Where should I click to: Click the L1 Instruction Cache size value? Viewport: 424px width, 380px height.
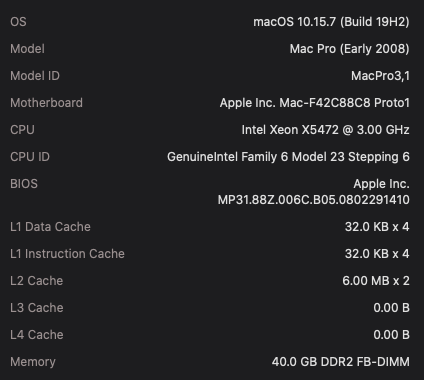[377, 254]
